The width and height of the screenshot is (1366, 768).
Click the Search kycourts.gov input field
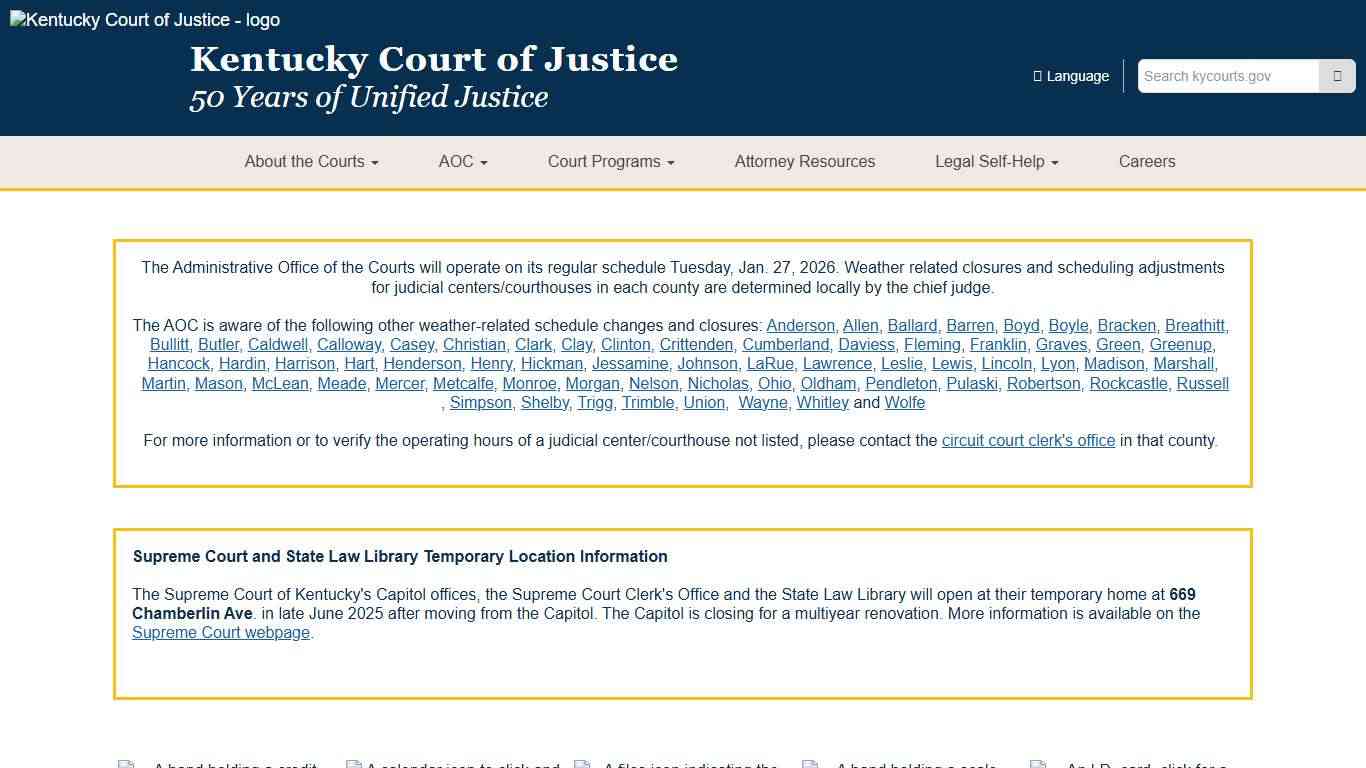click(1228, 75)
